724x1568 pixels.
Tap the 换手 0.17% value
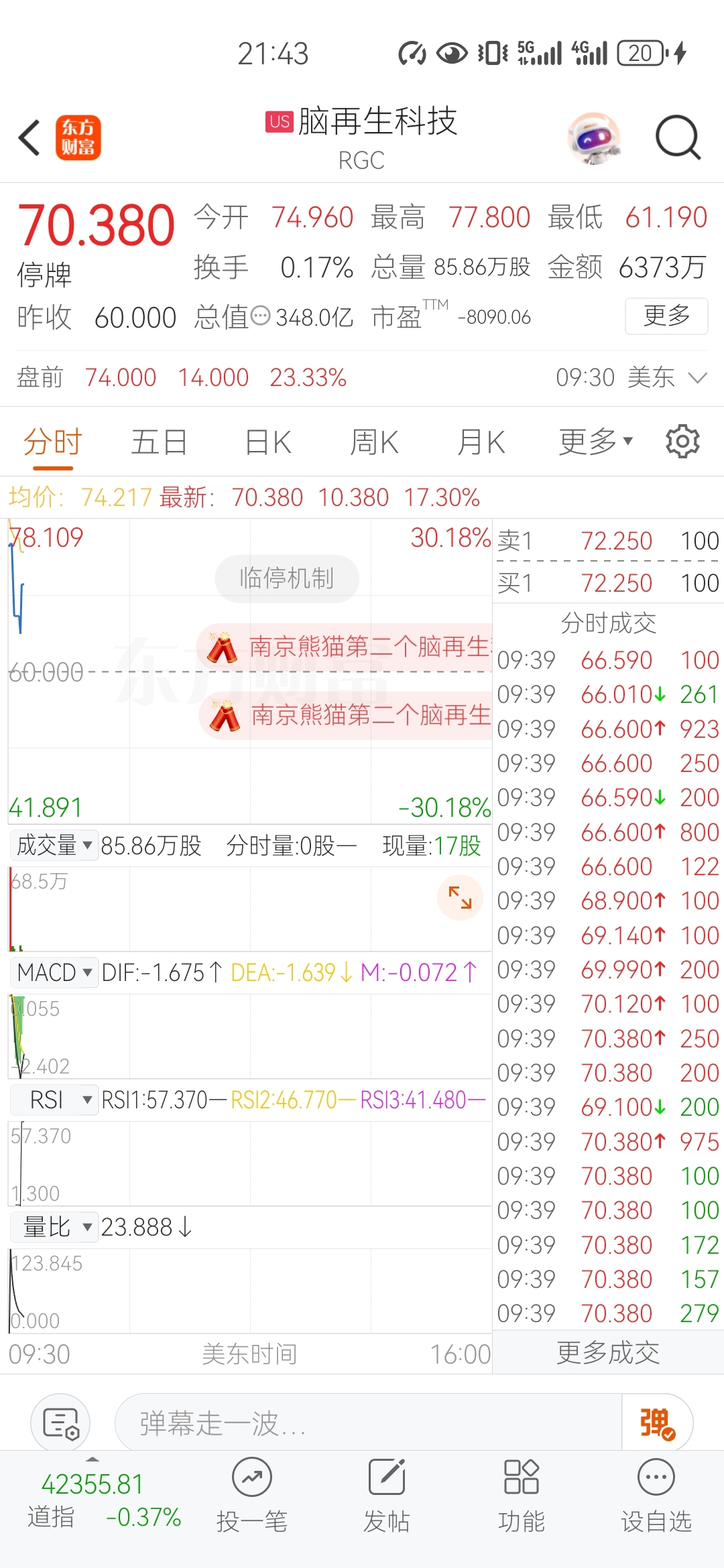317,267
